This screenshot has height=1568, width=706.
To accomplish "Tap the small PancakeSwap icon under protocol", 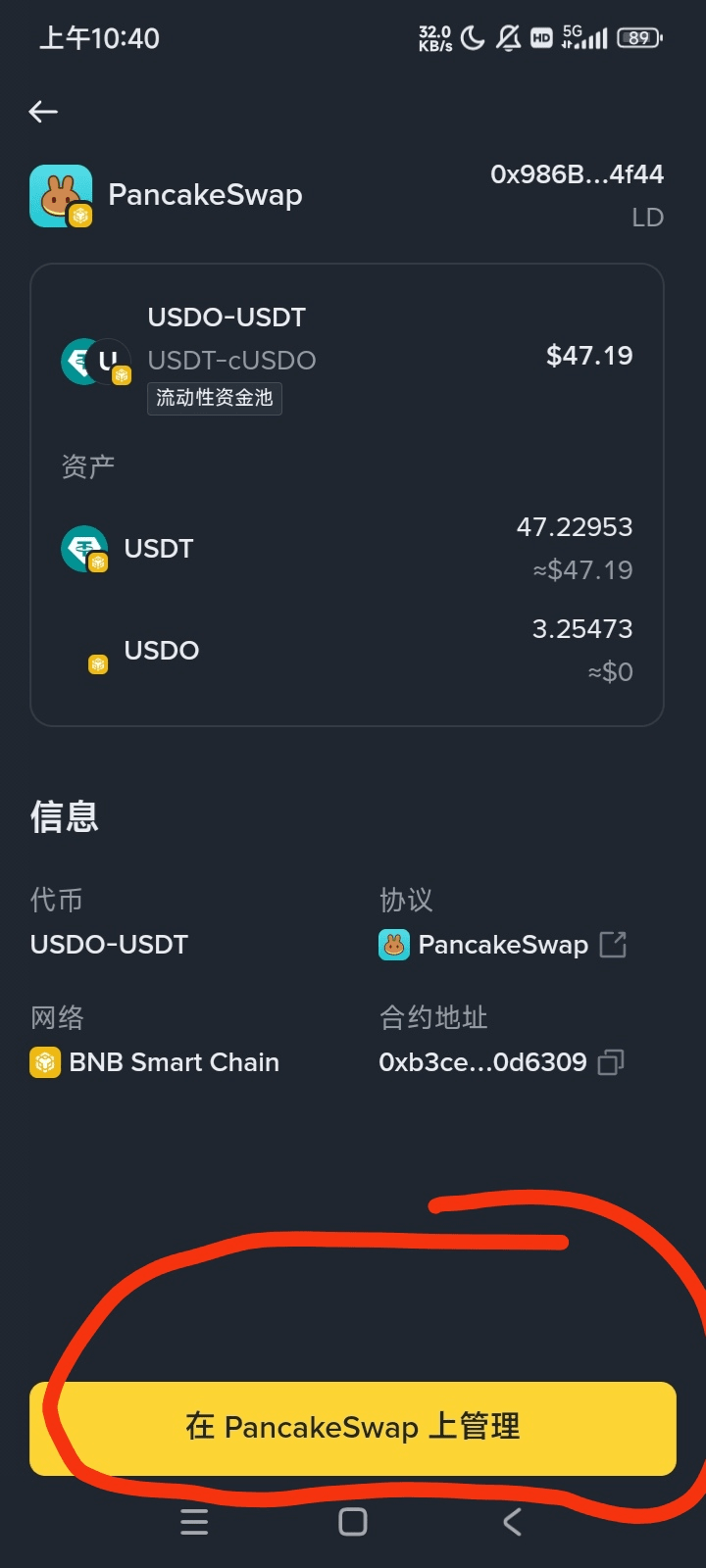I will point(394,945).
